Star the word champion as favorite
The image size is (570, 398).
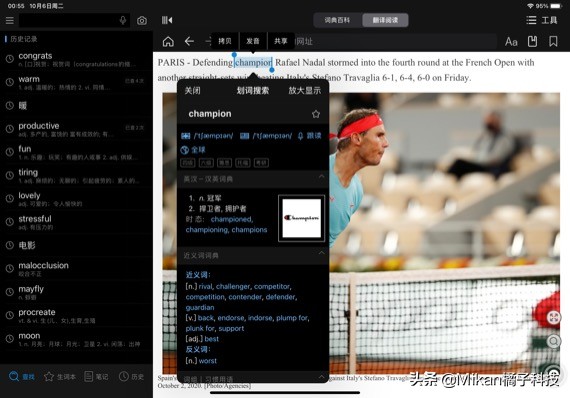click(x=316, y=114)
